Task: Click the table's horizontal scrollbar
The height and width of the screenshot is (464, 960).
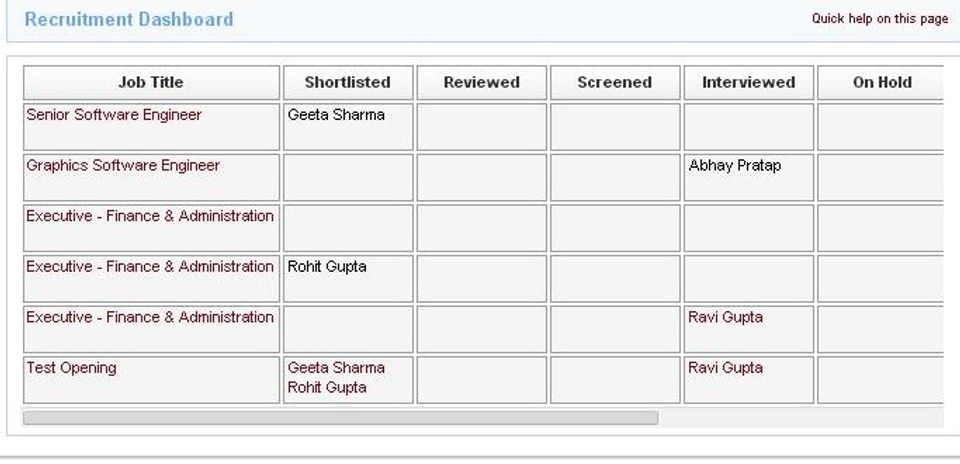Action: tap(340, 417)
